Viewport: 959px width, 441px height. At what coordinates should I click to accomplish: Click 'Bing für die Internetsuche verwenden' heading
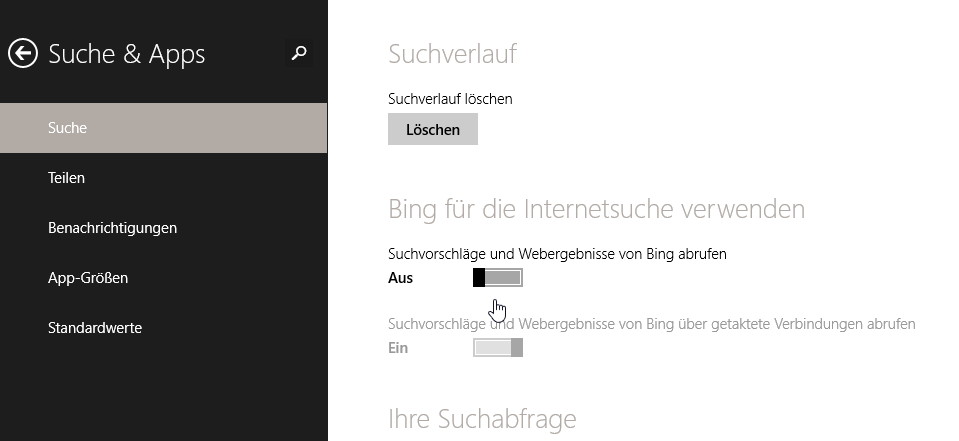pos(596,209)
